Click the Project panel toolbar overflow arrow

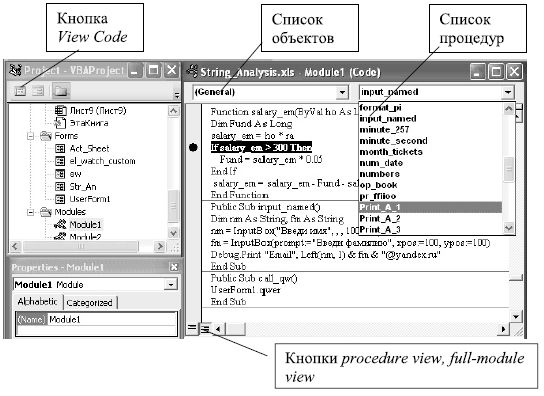pyautogui.click(x=177, y=95)
